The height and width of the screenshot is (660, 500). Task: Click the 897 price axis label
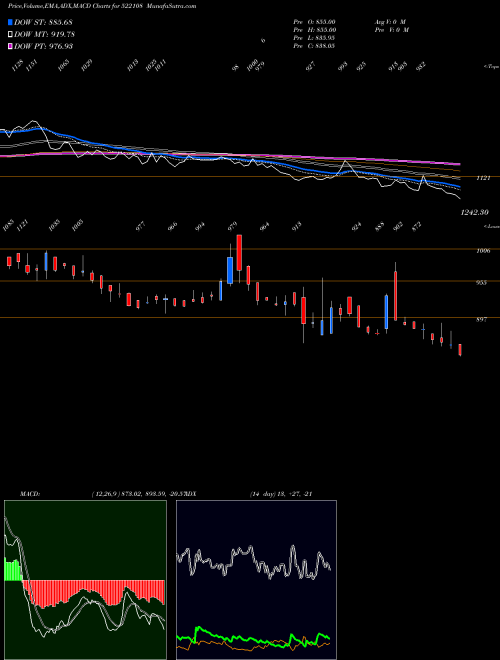click(x=483, y=319)
